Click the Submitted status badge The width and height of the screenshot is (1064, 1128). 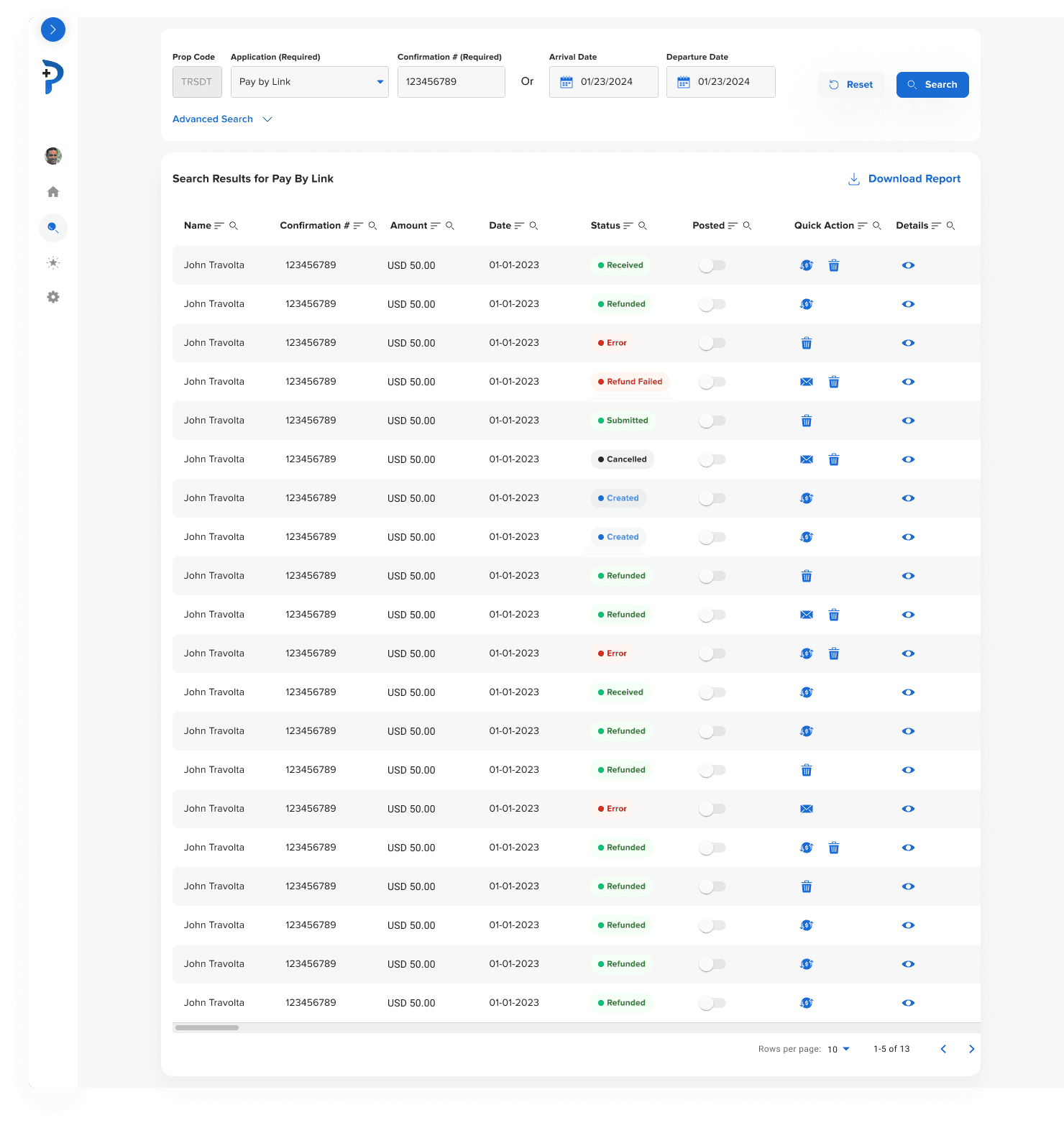623,421
